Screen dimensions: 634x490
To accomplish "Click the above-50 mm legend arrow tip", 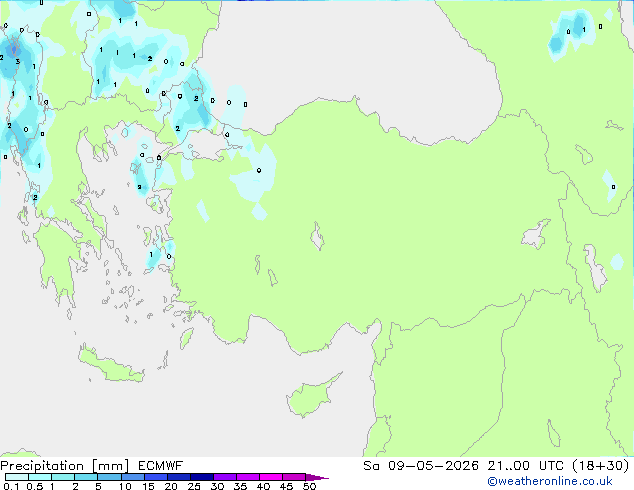I will coord(317,477).
